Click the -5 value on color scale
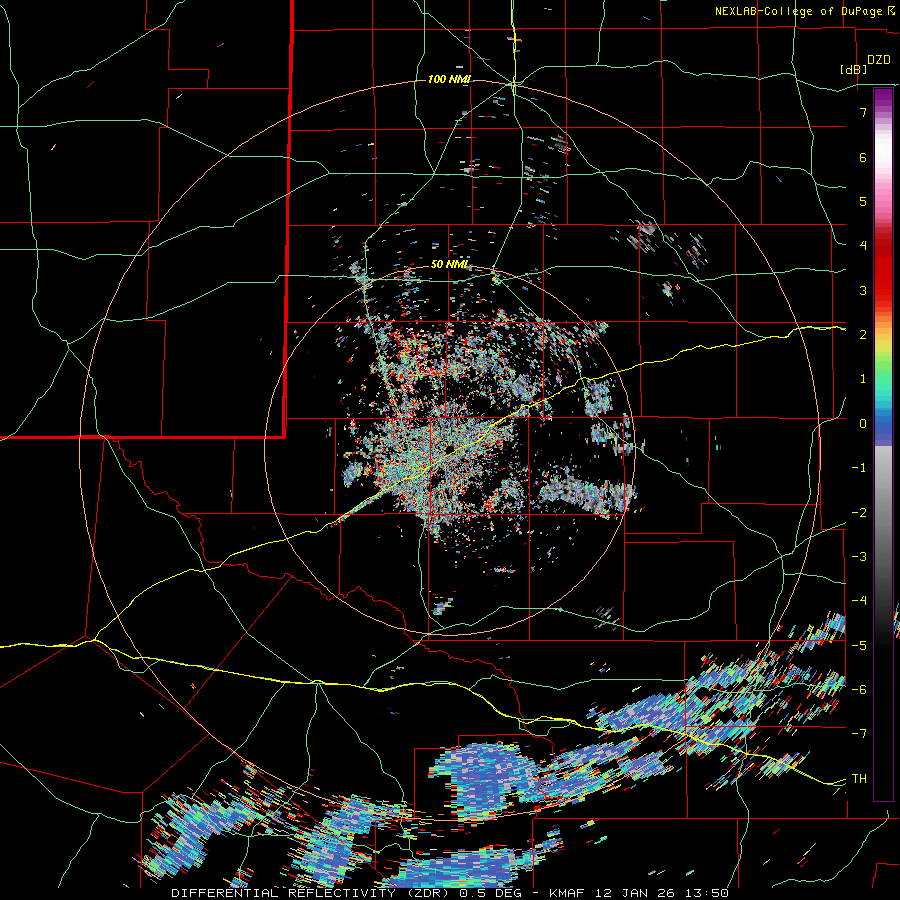The height and width of the screenshot is (900, 900). (859, 646)
